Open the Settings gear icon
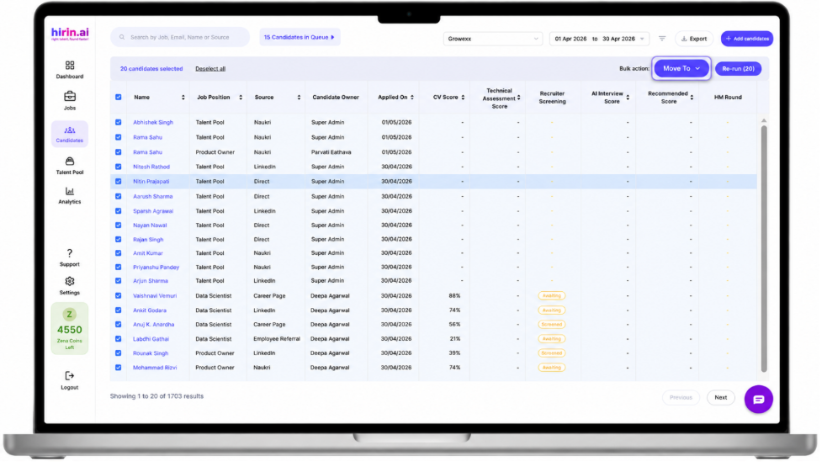This screenshot has height=462, width=820. [x=70, y=281]
